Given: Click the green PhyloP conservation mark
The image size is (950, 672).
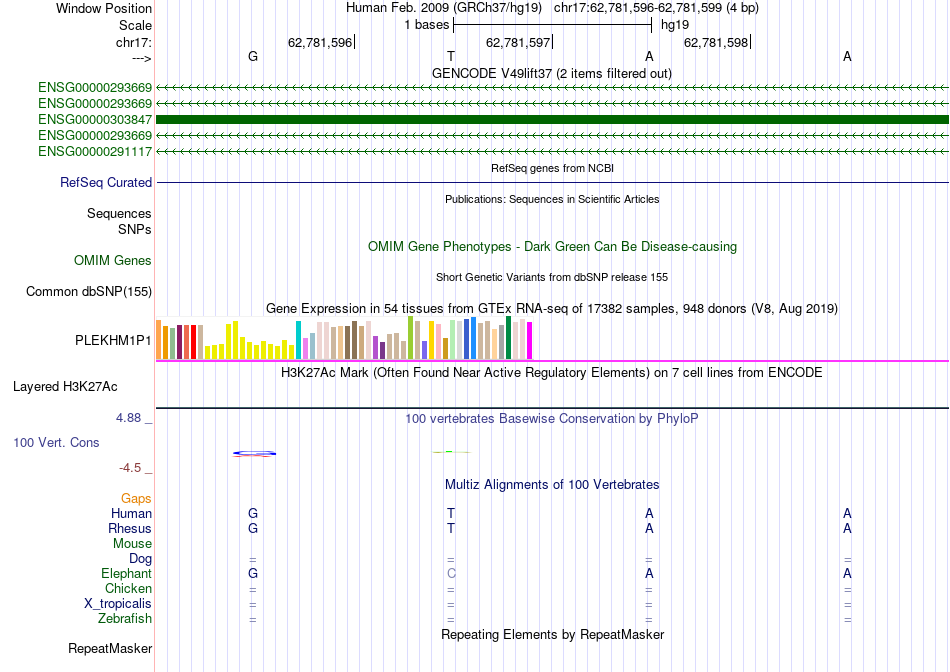Looking at the screenshot, I should pyautogui.click(x=451, y=452).
